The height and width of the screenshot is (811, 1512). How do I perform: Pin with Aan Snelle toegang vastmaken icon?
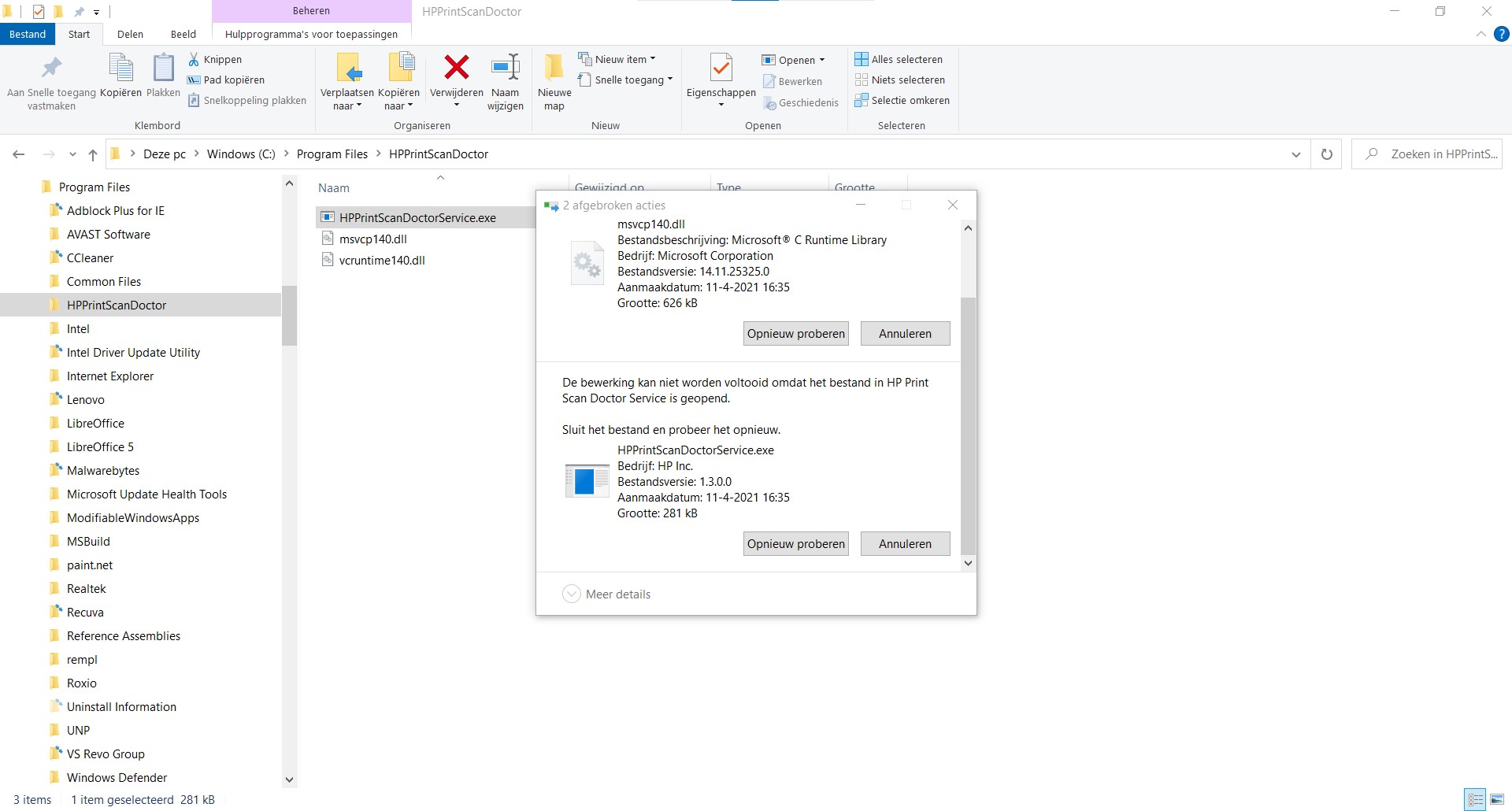coord(52,68)
